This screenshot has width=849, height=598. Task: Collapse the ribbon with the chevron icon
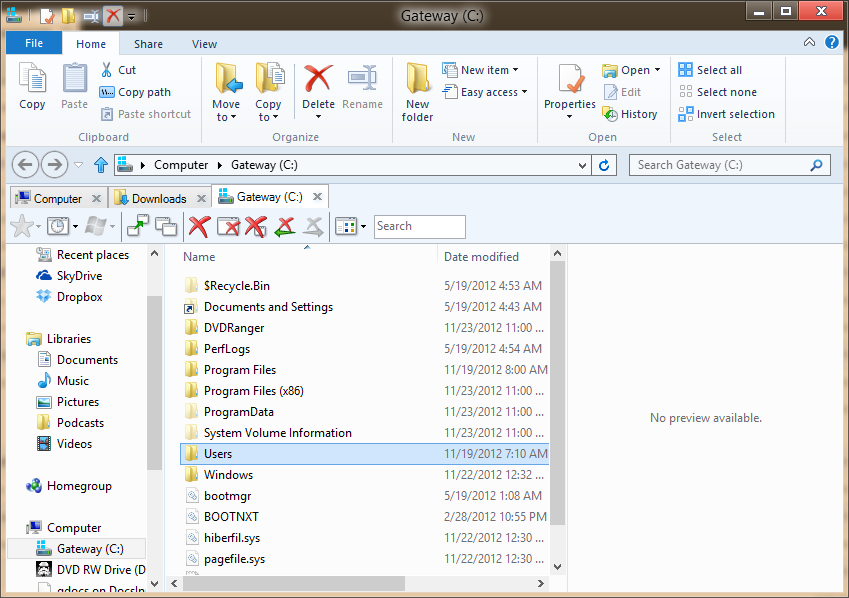coord(809,42)
